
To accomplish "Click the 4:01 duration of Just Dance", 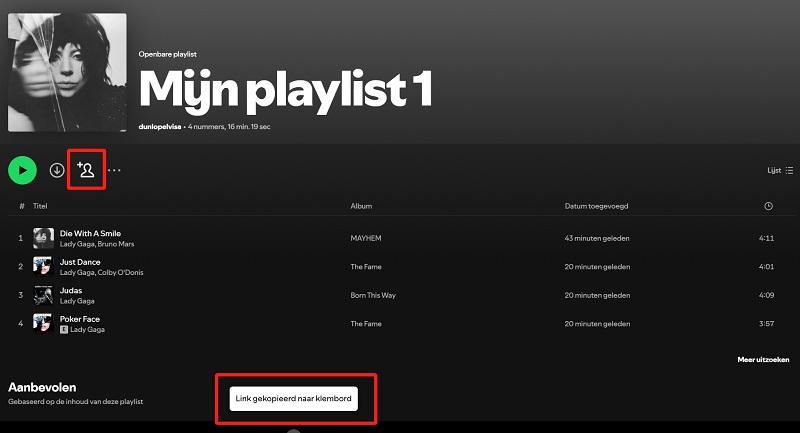I will pyautogui.click(x=766, y=267).
